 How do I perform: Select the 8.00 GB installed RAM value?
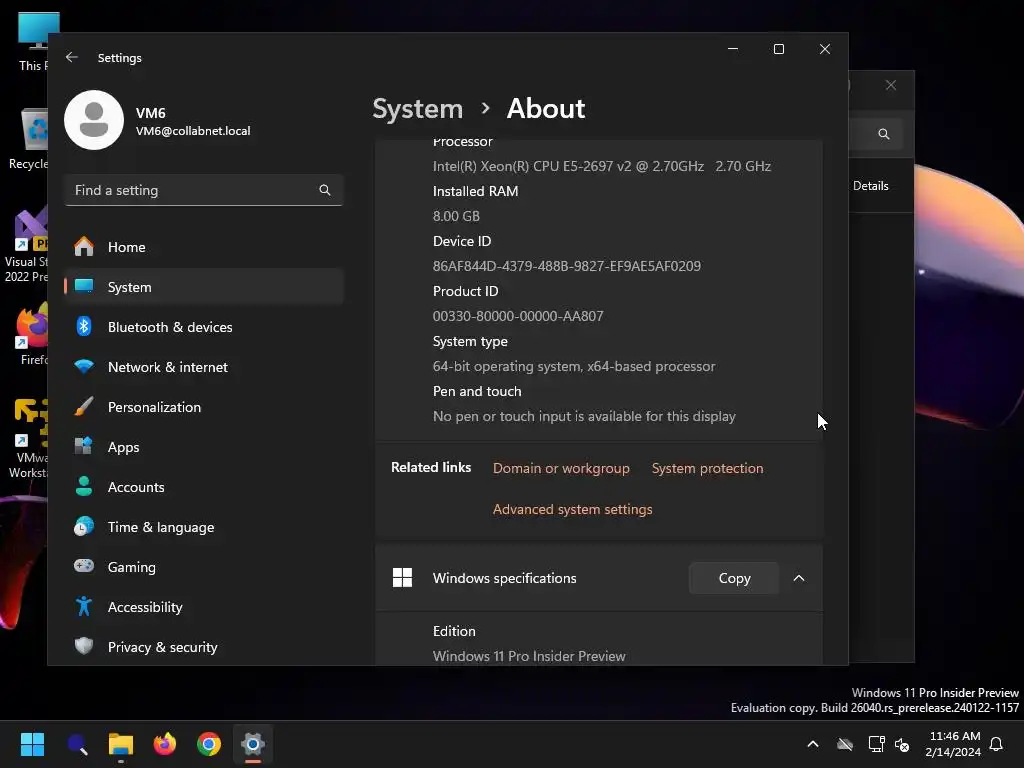point(456,216)
